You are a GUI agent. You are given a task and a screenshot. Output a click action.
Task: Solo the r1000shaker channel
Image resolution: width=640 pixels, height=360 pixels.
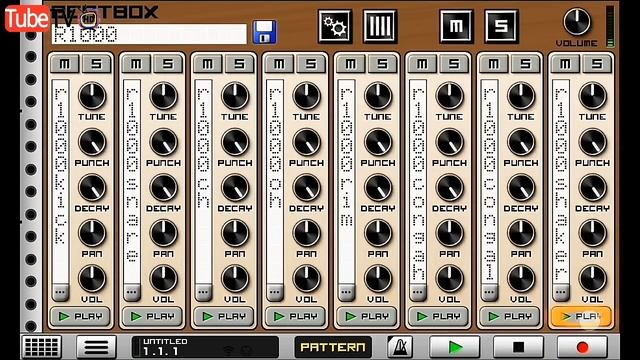pos(597,64)
